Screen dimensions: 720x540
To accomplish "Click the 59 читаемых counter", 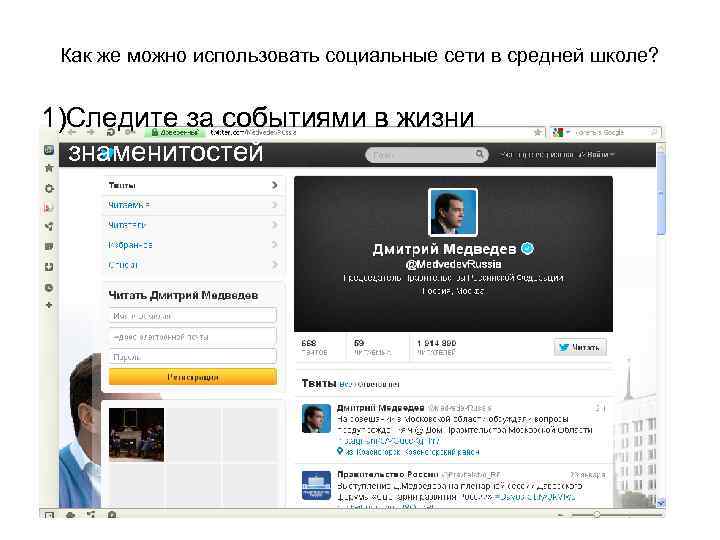I will tap(372, 348).
